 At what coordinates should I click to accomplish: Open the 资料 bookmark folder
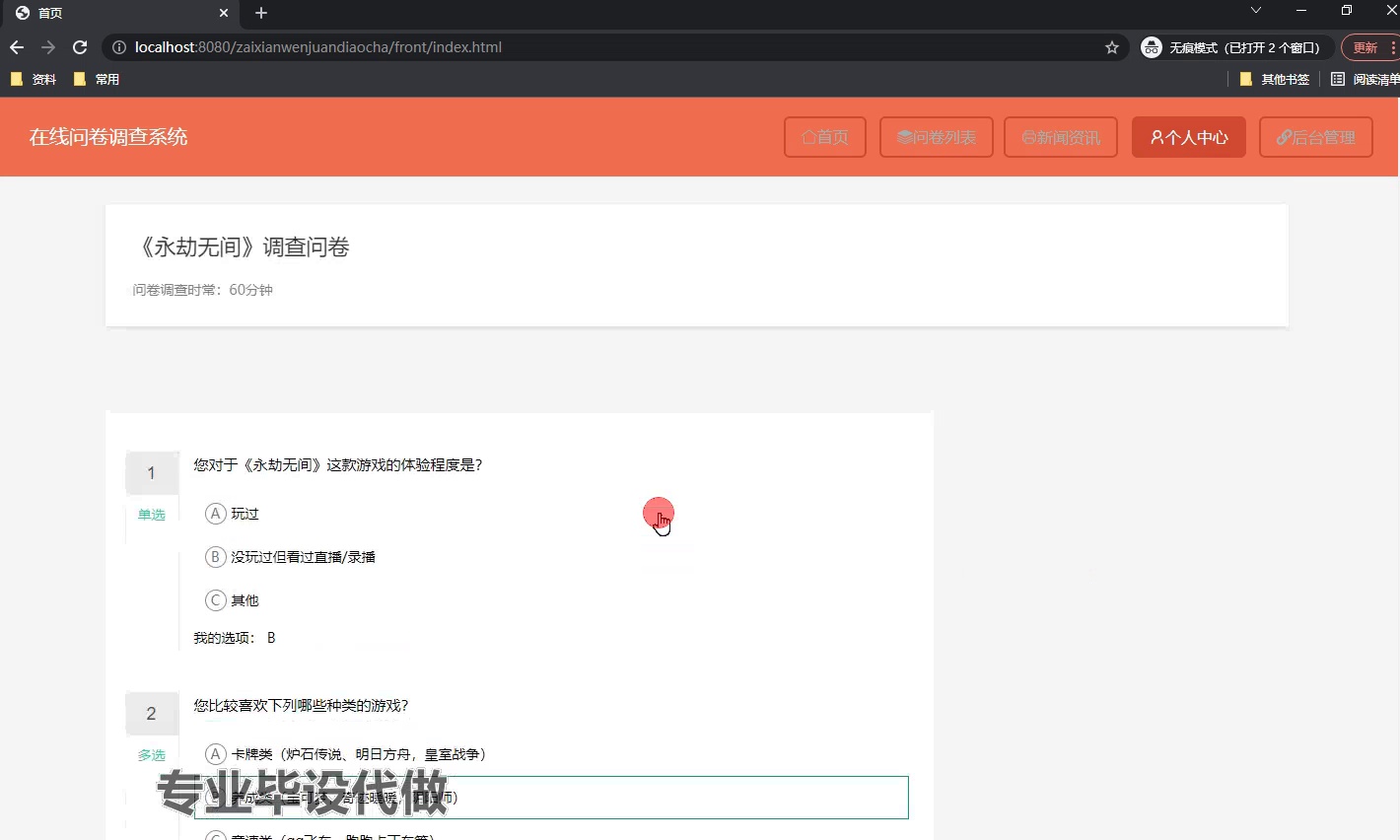coord(34,79)
